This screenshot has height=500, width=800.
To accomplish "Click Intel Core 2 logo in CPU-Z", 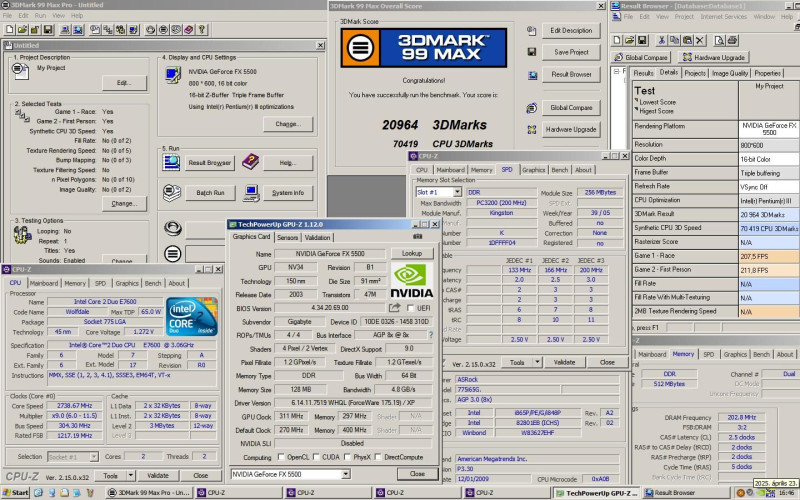I will point(192,317).
